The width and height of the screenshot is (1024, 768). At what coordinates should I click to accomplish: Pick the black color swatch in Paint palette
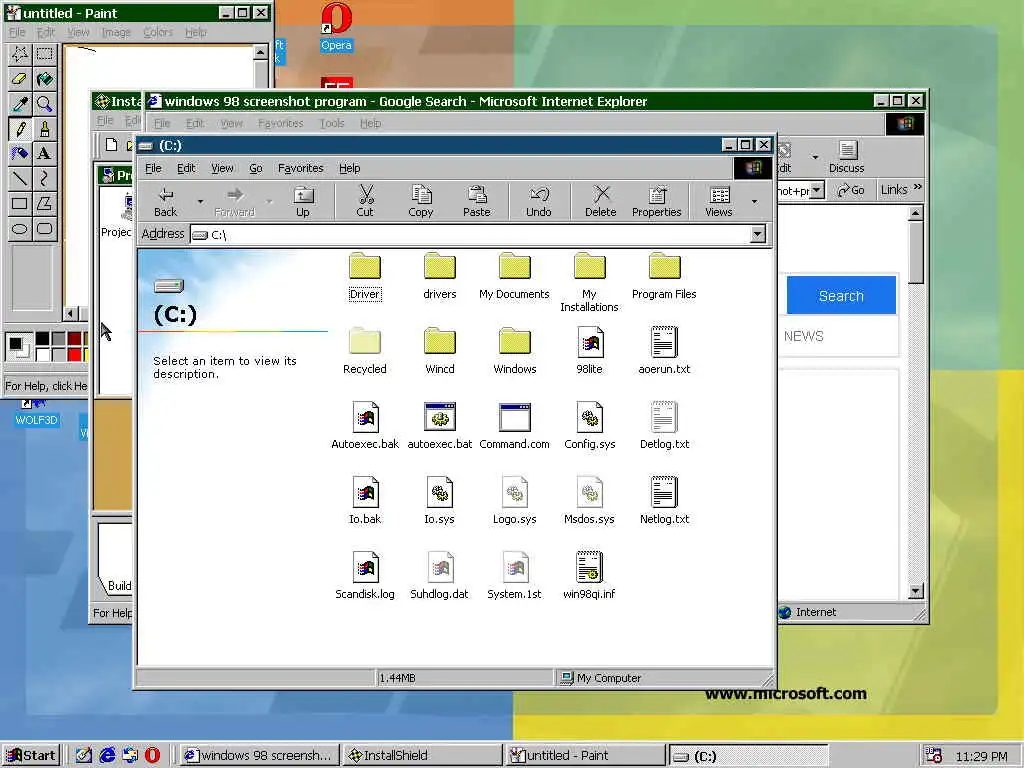coord(42,338)
